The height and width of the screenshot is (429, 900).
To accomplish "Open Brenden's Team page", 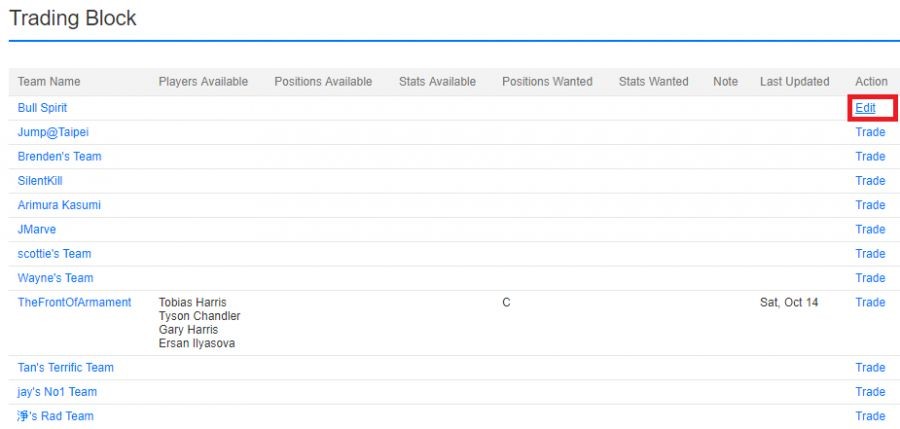I will tap(59, 157).
